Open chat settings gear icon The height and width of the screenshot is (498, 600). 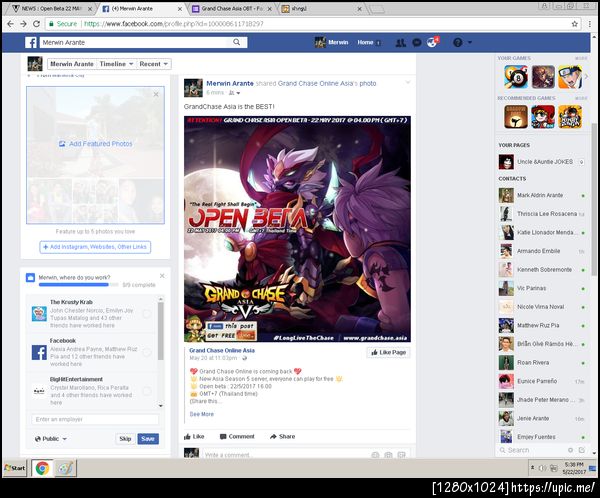click(x=570, y=450)
